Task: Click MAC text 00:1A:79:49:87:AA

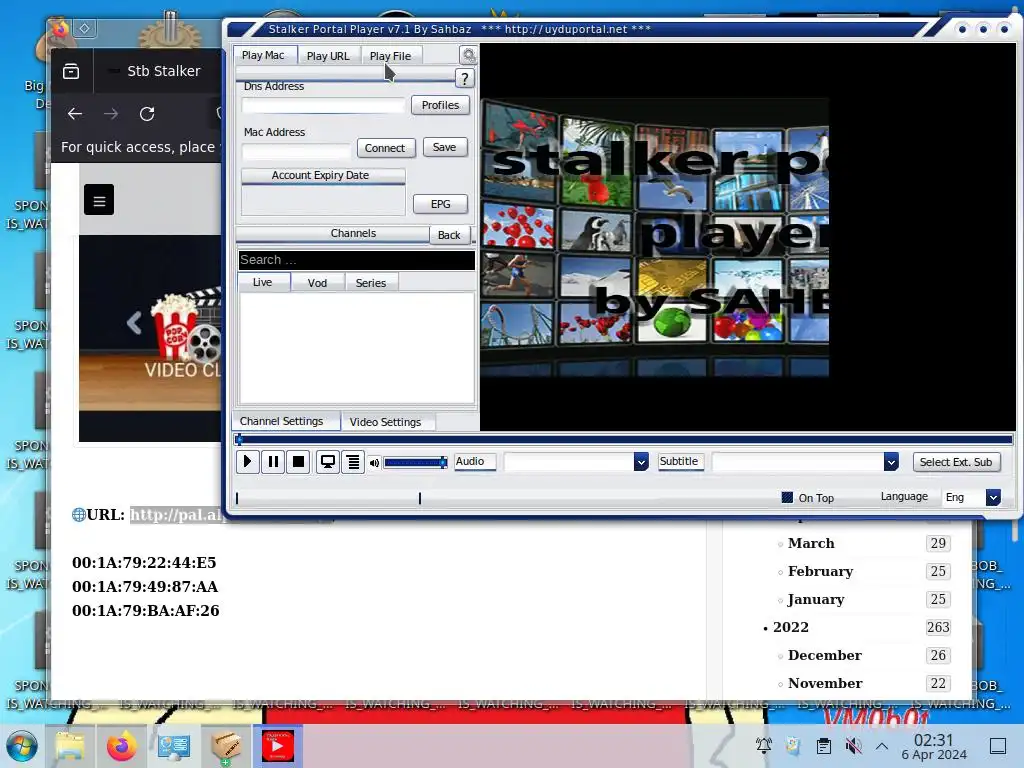Action: coord(145,586)
